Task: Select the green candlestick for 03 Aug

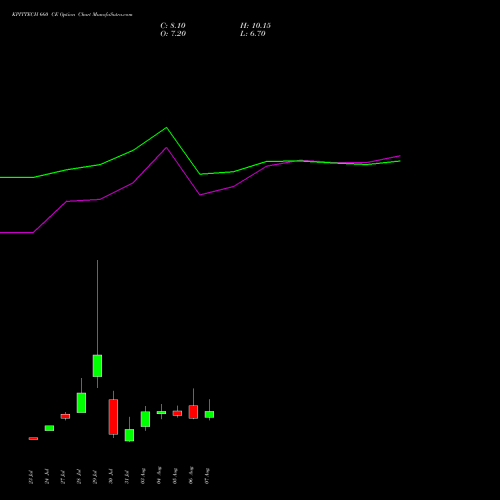Action: click(x=145, y=419)
